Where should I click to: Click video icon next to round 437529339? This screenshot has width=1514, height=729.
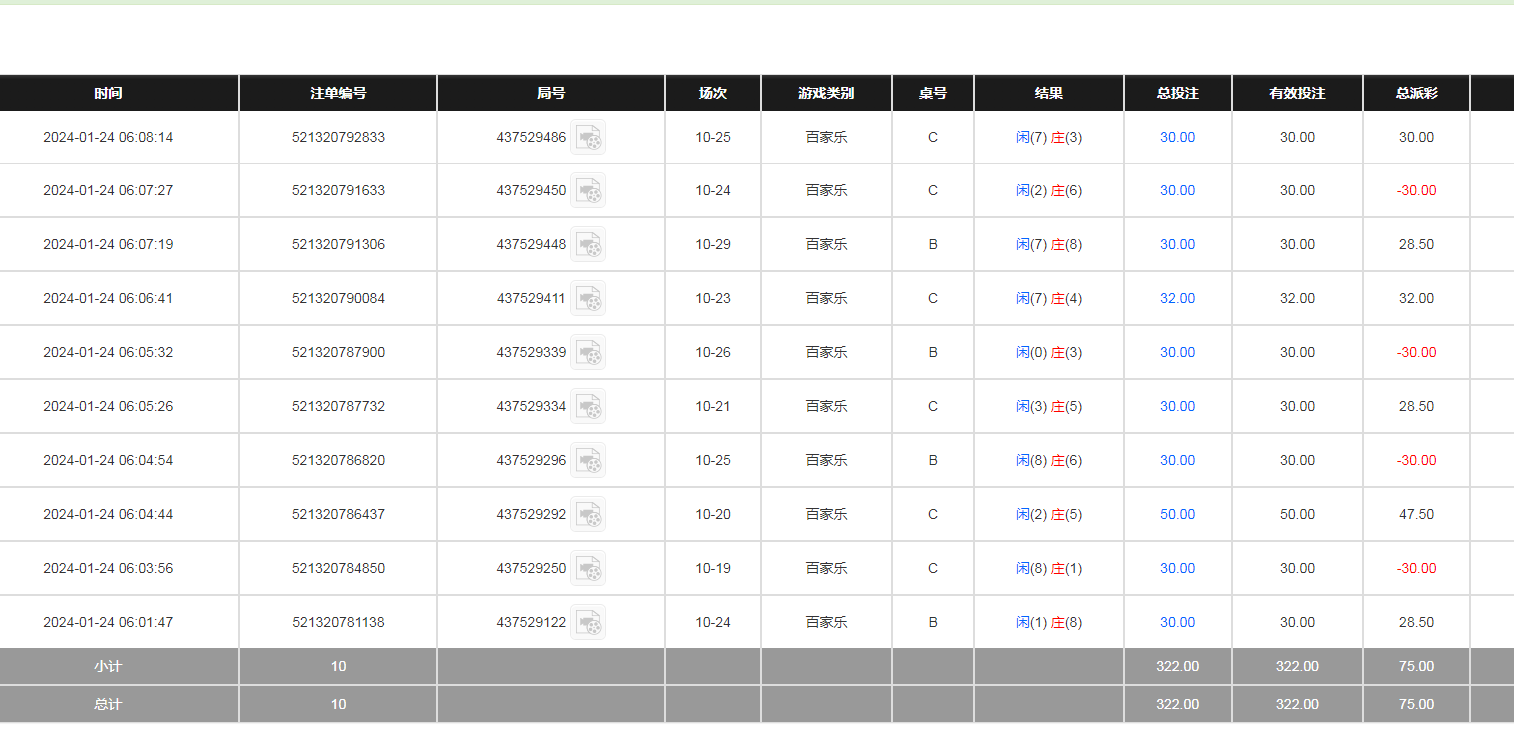[588, 353]
